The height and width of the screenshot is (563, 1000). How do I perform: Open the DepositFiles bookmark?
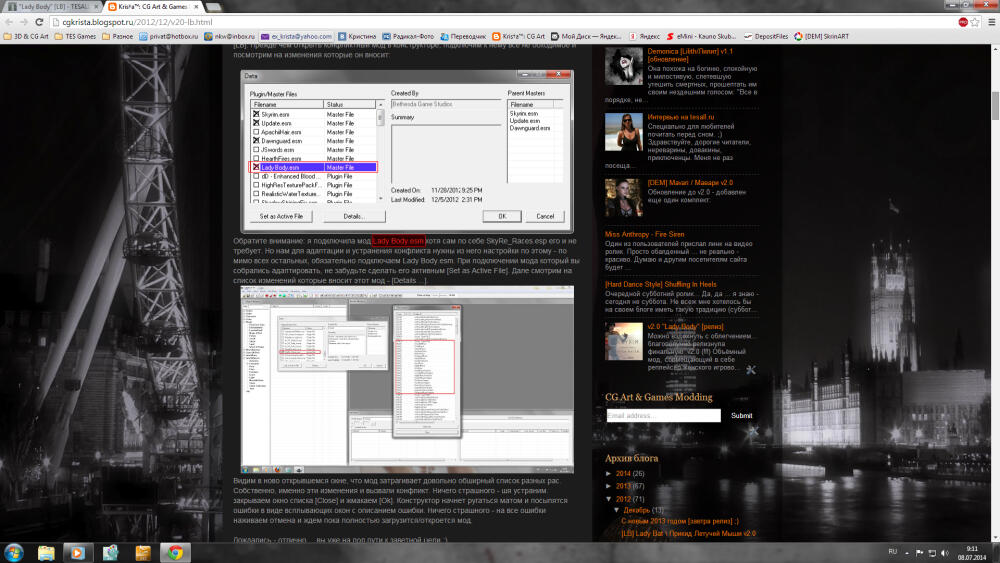tap(766, 36)
